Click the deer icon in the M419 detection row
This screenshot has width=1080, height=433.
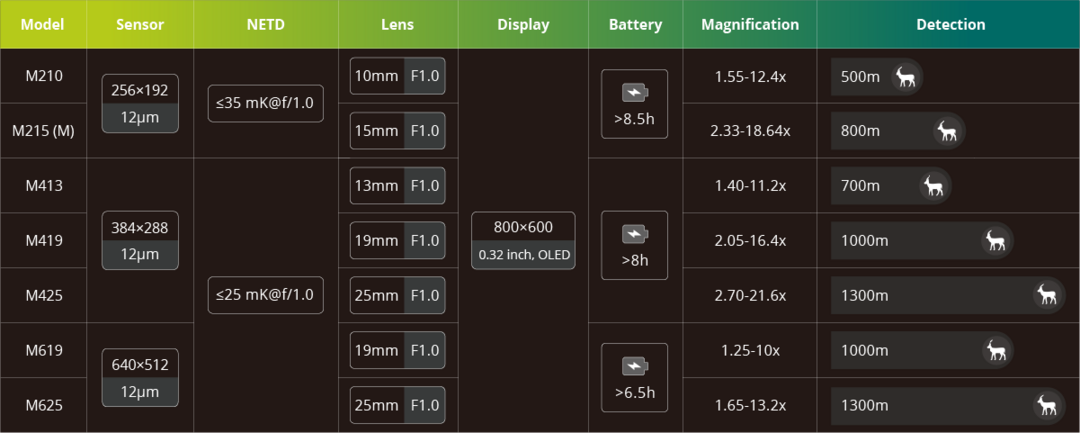pos(996,241)
